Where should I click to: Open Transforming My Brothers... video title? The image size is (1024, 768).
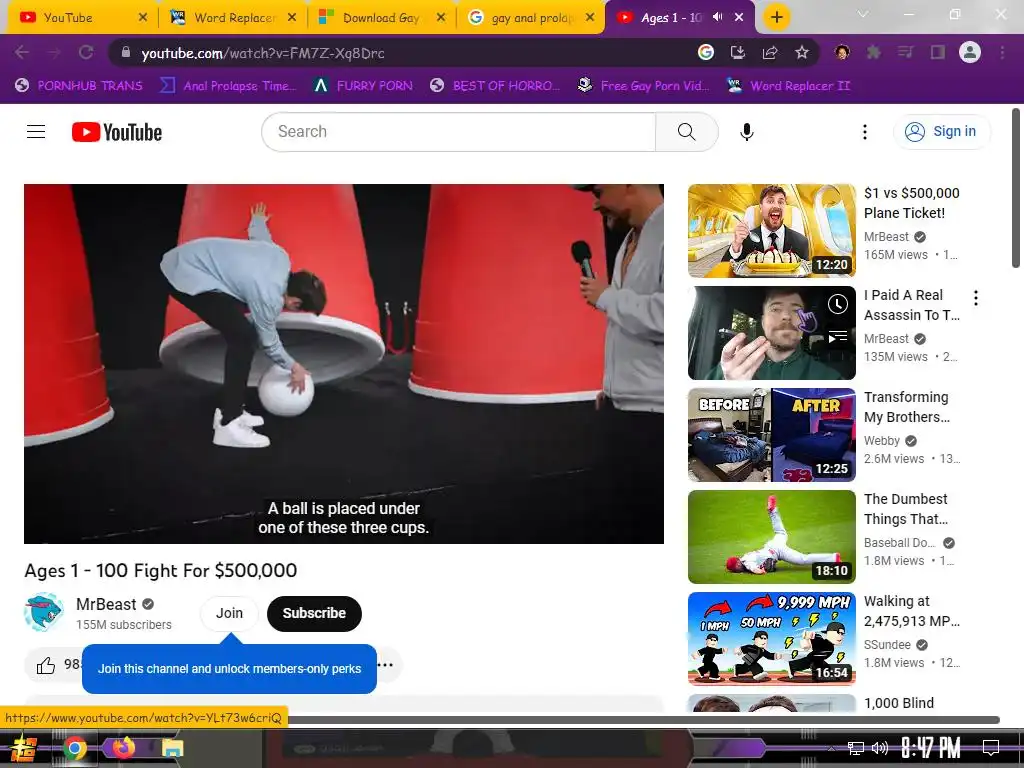tap(907, 407)
